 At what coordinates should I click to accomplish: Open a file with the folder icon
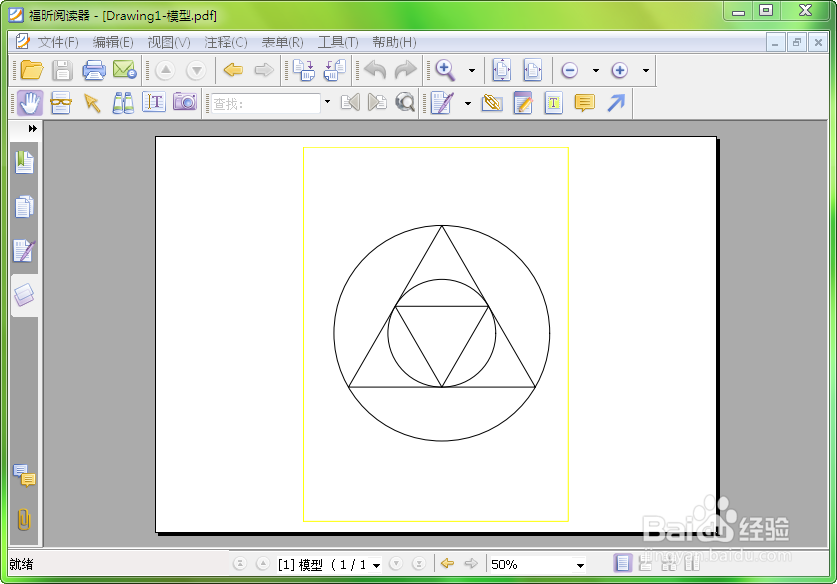click(32, 70)
